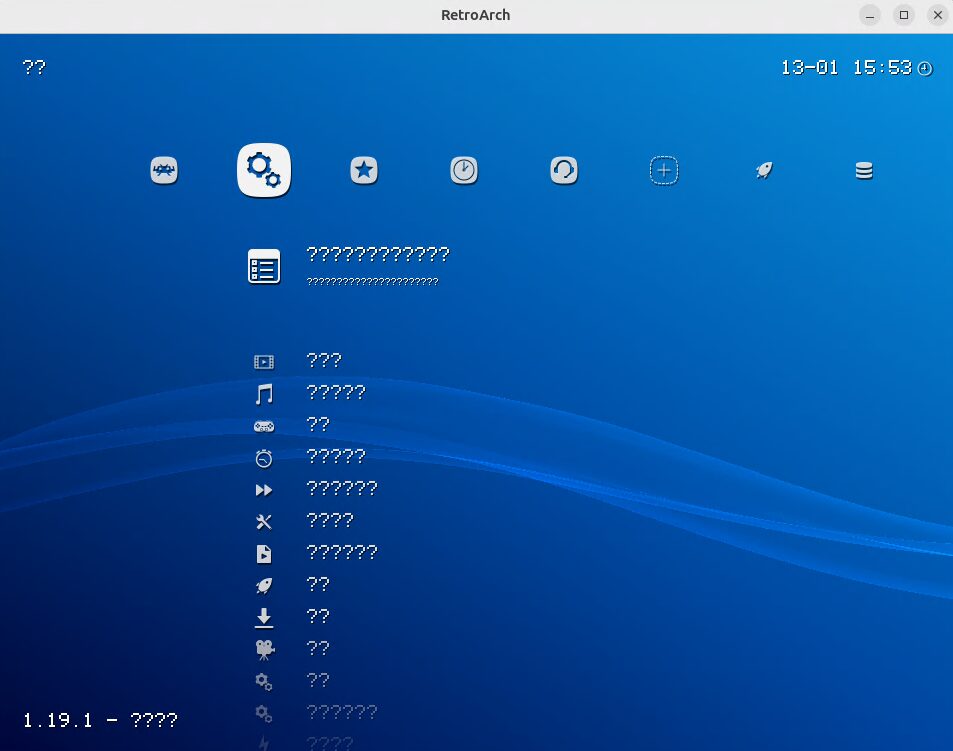This screenshot has height=751, width=953.
Task: Open Audio settings with music note icon
Action: 264,394
